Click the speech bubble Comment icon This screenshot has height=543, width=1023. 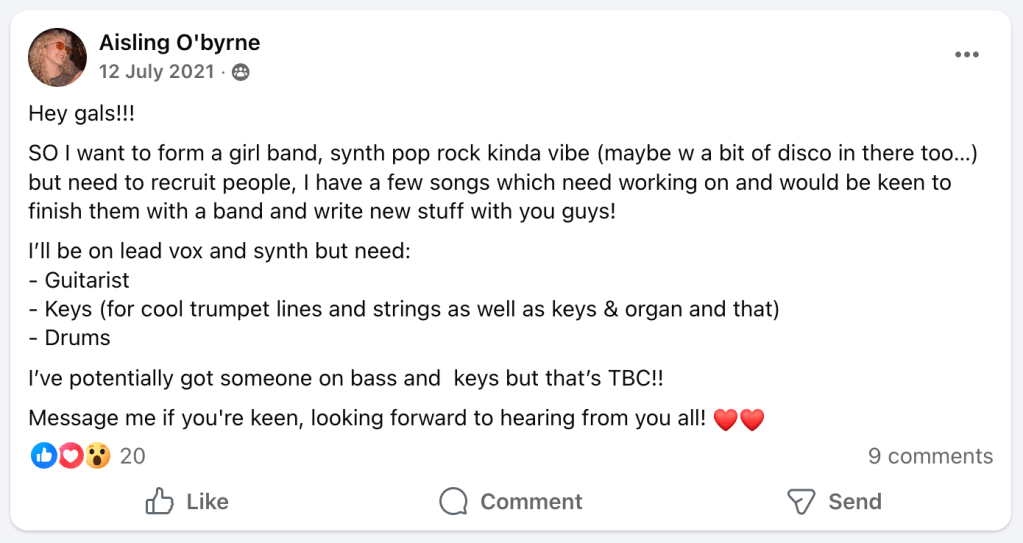click(454, 501)
